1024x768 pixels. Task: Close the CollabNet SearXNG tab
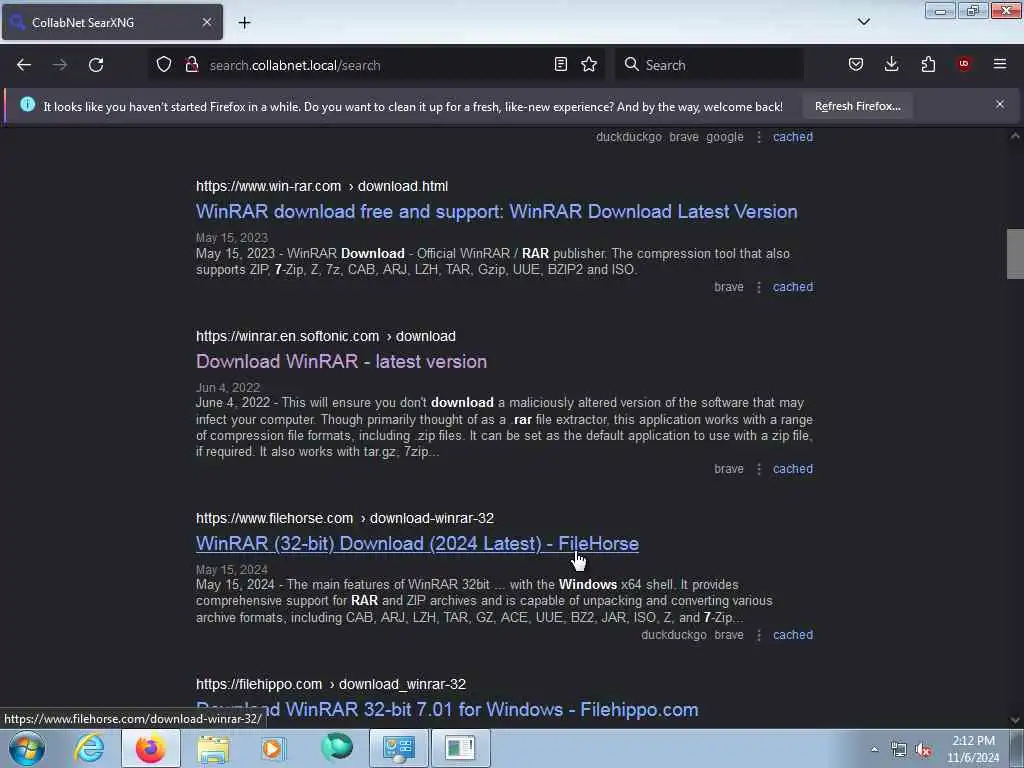[207, 22]
